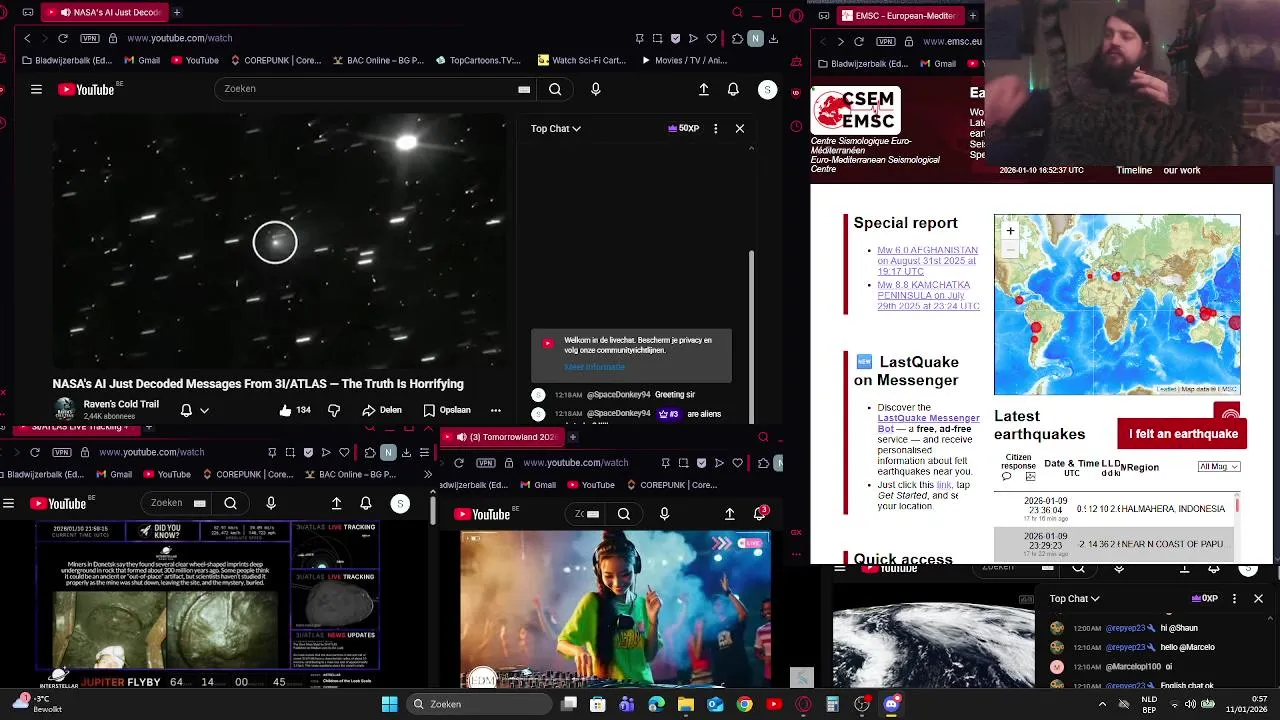
Task: Add new tab next to NASA tab
Action: (x=176, y=12)
